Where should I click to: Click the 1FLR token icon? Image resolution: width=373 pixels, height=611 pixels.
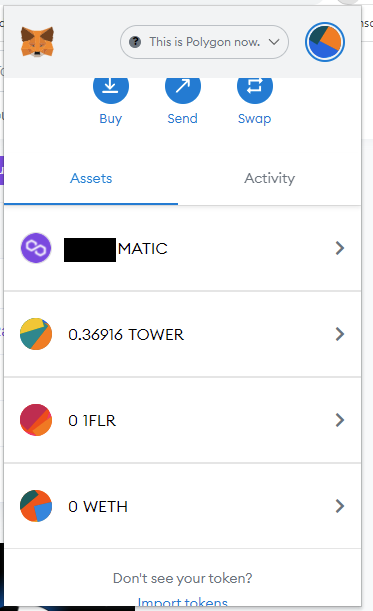click(36, 420)
